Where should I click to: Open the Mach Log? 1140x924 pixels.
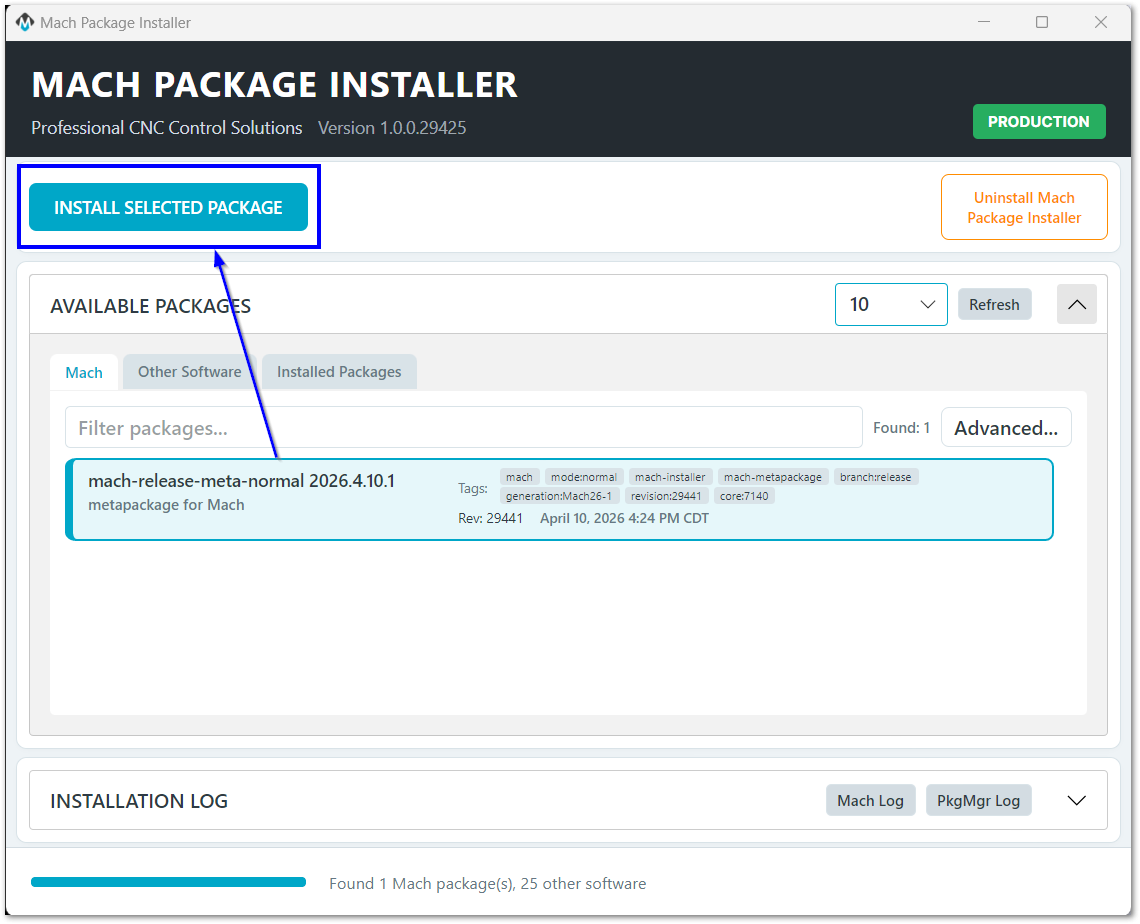pyautogui.click(x=870, y=800)
